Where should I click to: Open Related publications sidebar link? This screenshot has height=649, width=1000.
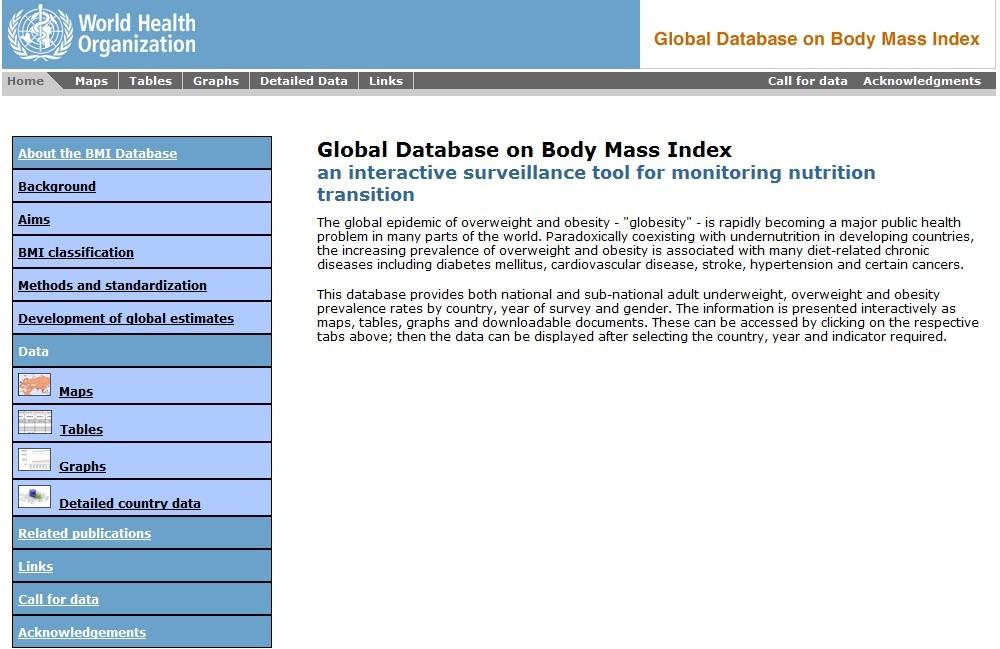(84, 534)
